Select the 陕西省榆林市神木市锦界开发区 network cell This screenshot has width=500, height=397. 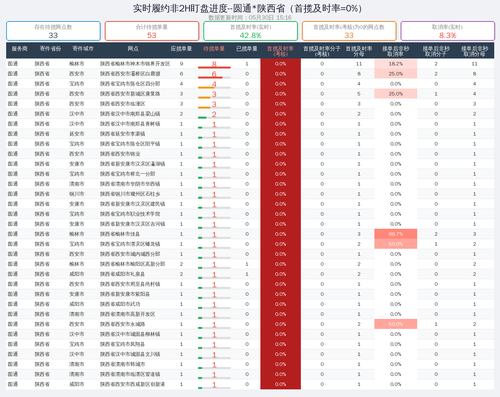point(135,64)
